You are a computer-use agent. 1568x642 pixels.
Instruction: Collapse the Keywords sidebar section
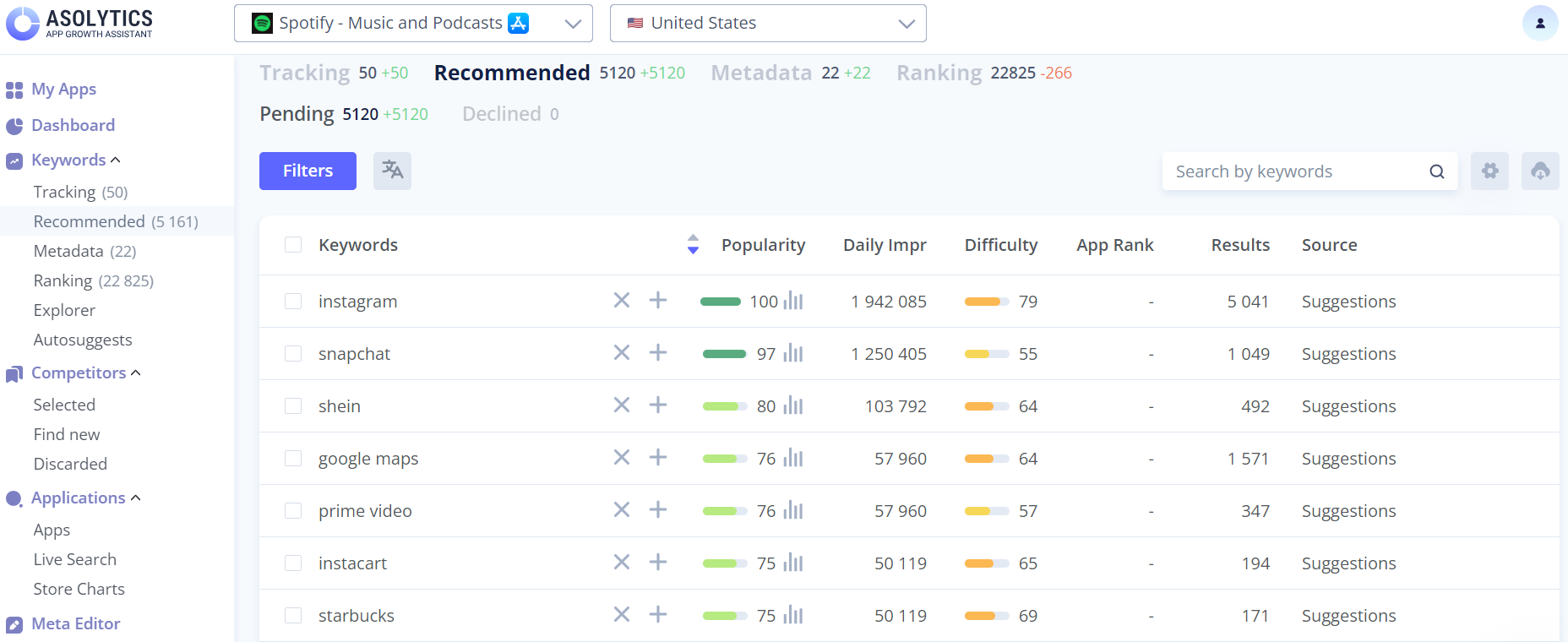(116, 160)
